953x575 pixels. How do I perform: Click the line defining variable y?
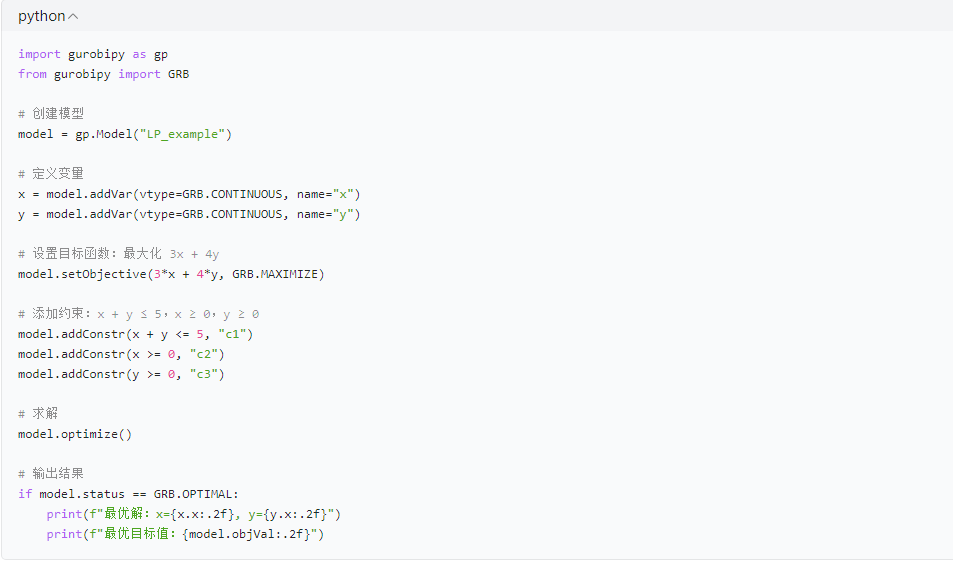point(188,214)
